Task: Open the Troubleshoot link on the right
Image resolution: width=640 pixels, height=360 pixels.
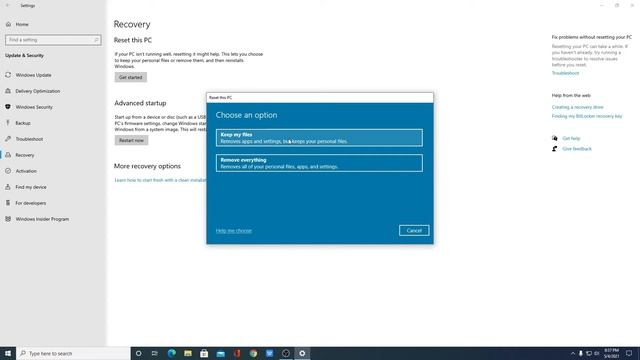Action: (x=565, y=73)
